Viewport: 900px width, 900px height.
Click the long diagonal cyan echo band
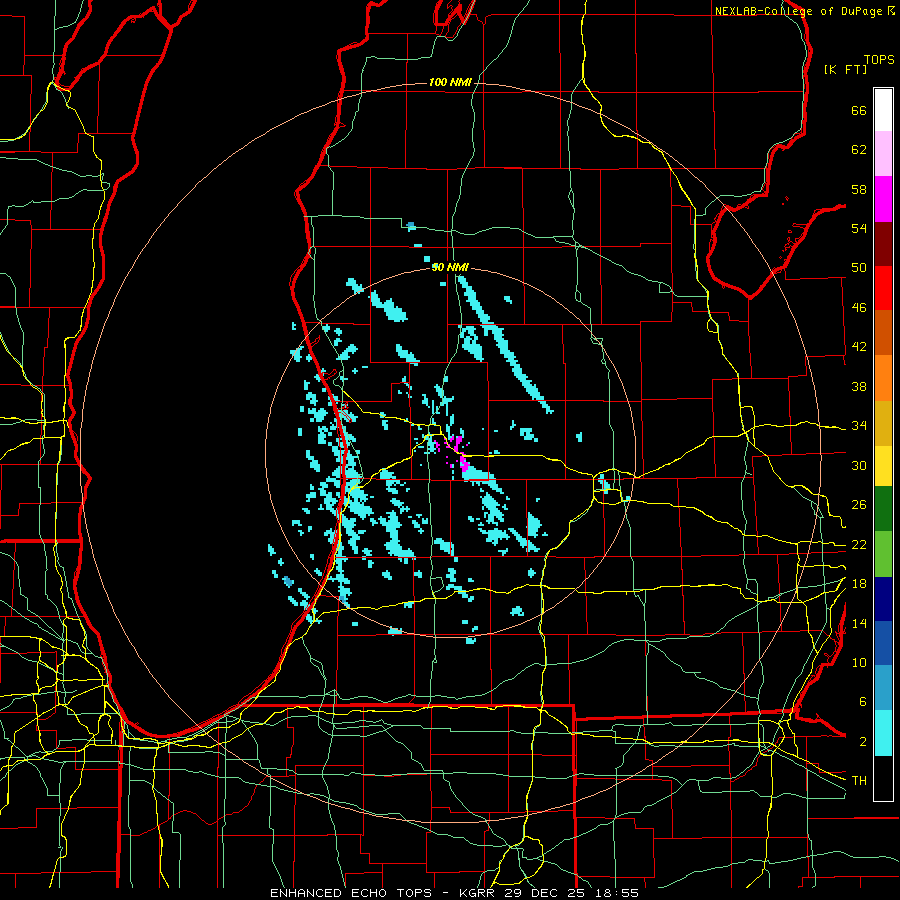(x=503, y=344)
